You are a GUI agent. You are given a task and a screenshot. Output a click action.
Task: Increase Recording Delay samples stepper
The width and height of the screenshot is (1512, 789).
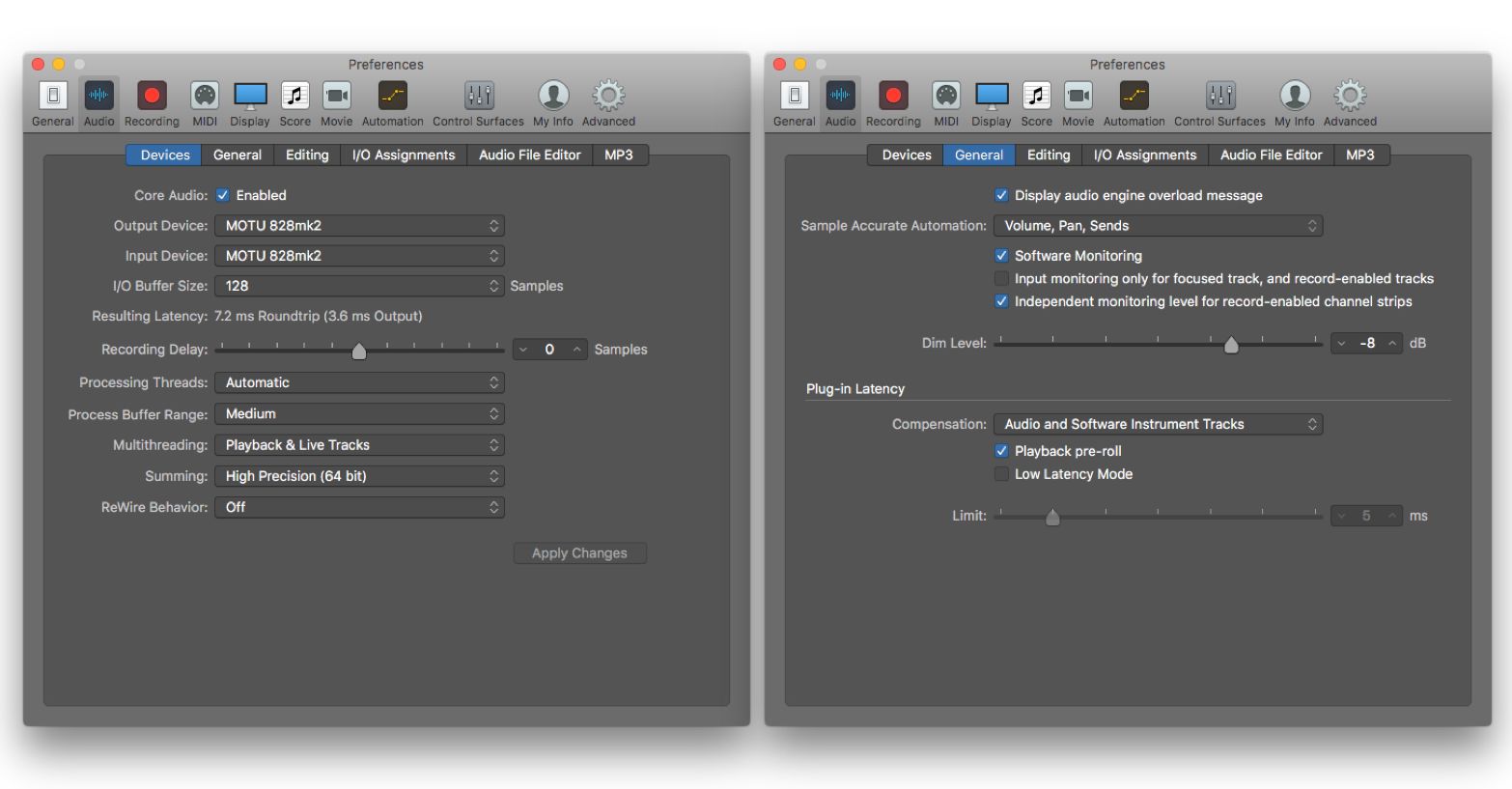pos(577,350)
